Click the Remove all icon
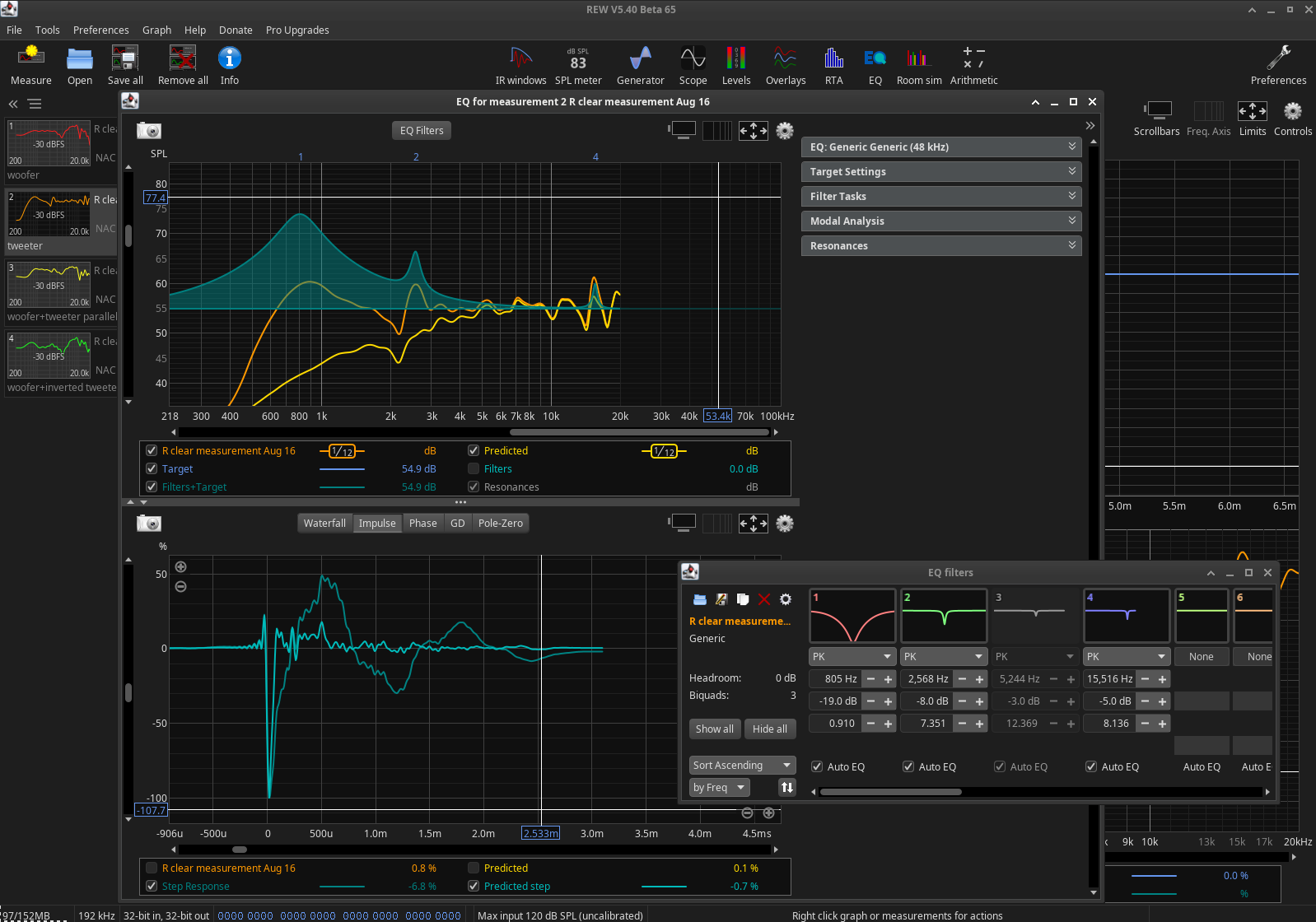The image size is (1316, 922). 183,64
